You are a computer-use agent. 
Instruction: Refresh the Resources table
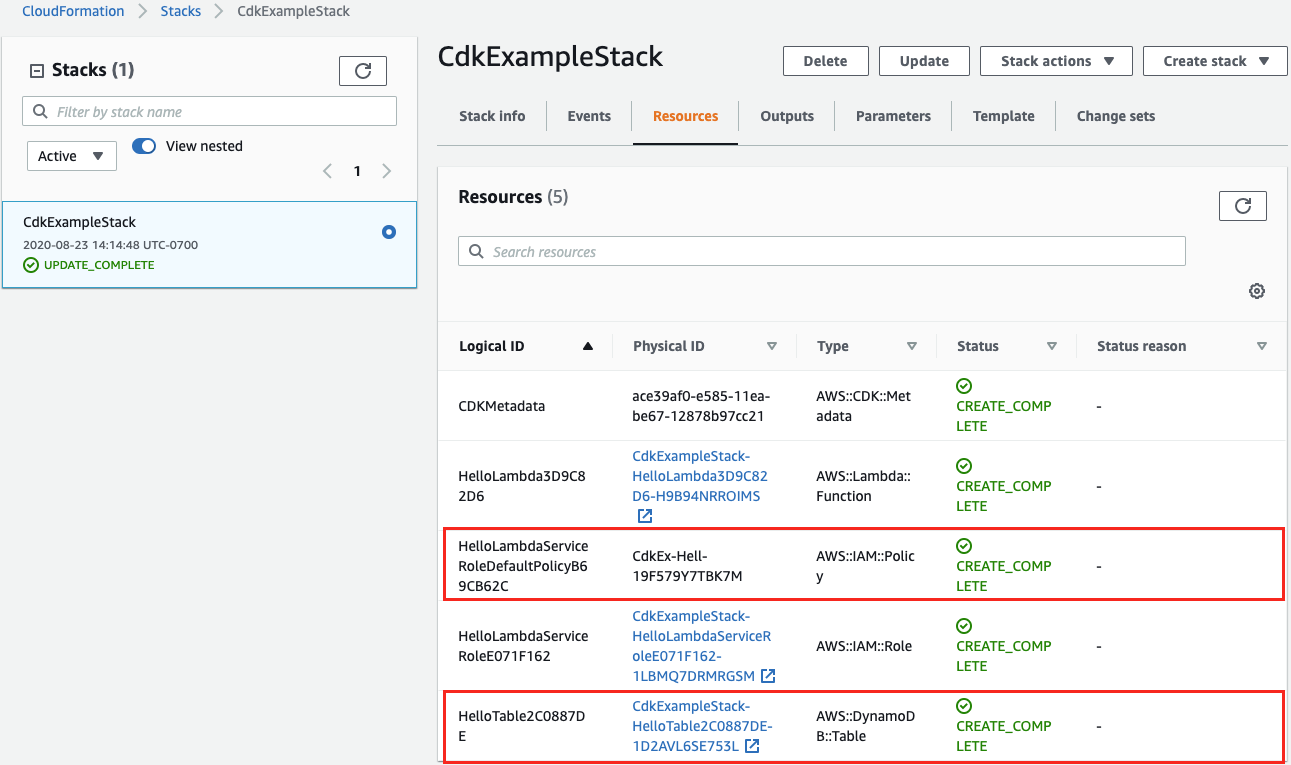(1243, 206)
